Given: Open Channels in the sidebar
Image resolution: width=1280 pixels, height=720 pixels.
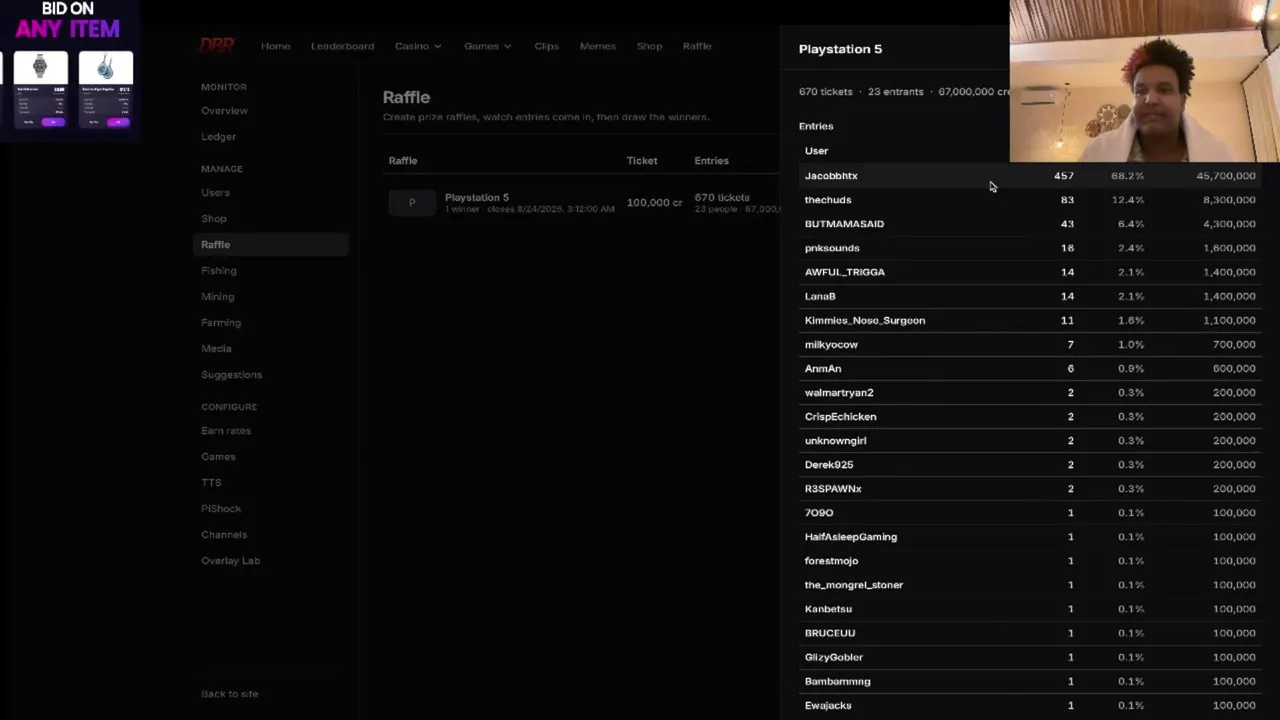Looking at the screenshot, I should pyautogui.click(x=224, y=535).
